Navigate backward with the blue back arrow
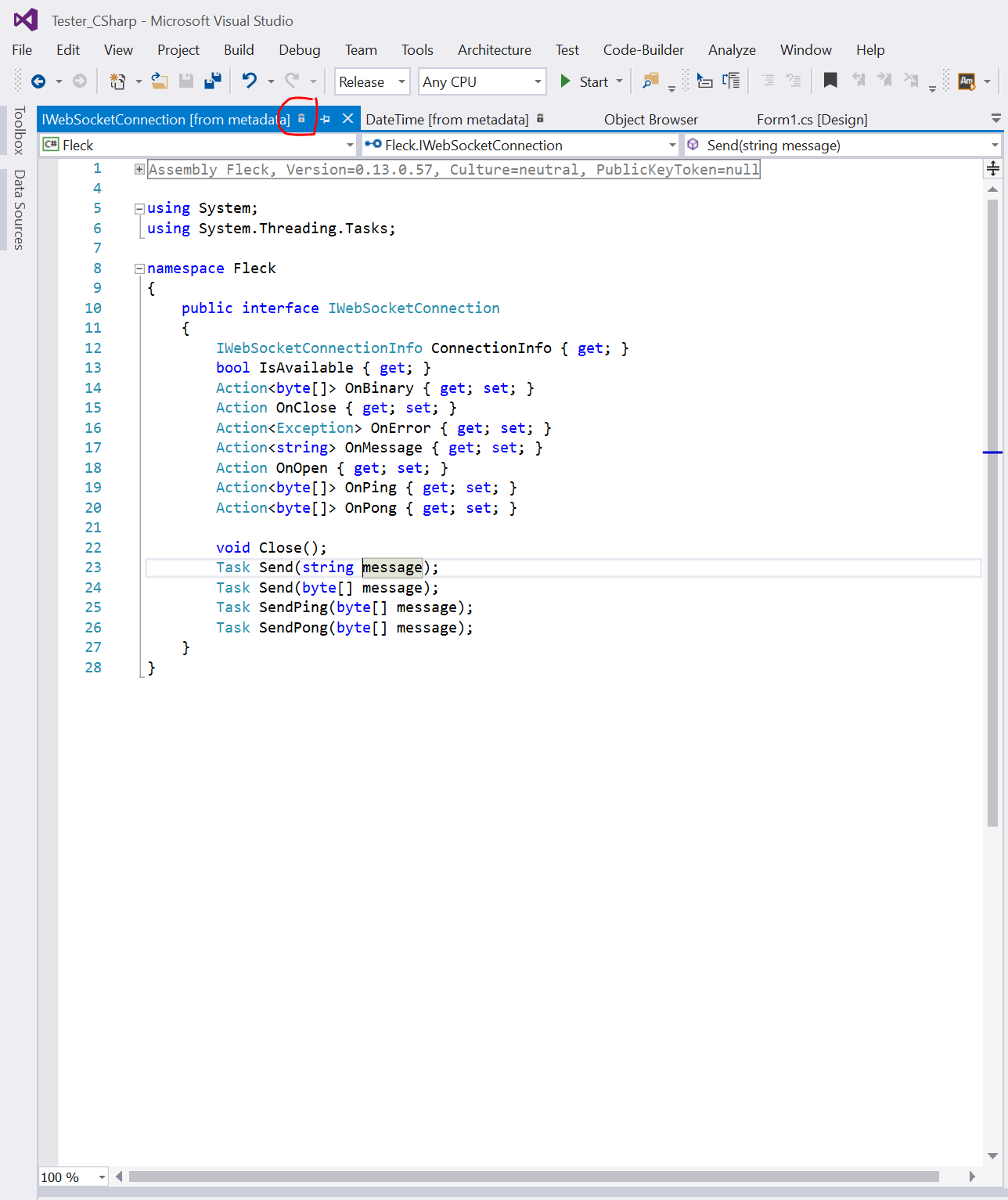Viewport: 1008px width, 1200px height. tap(38, 81)
